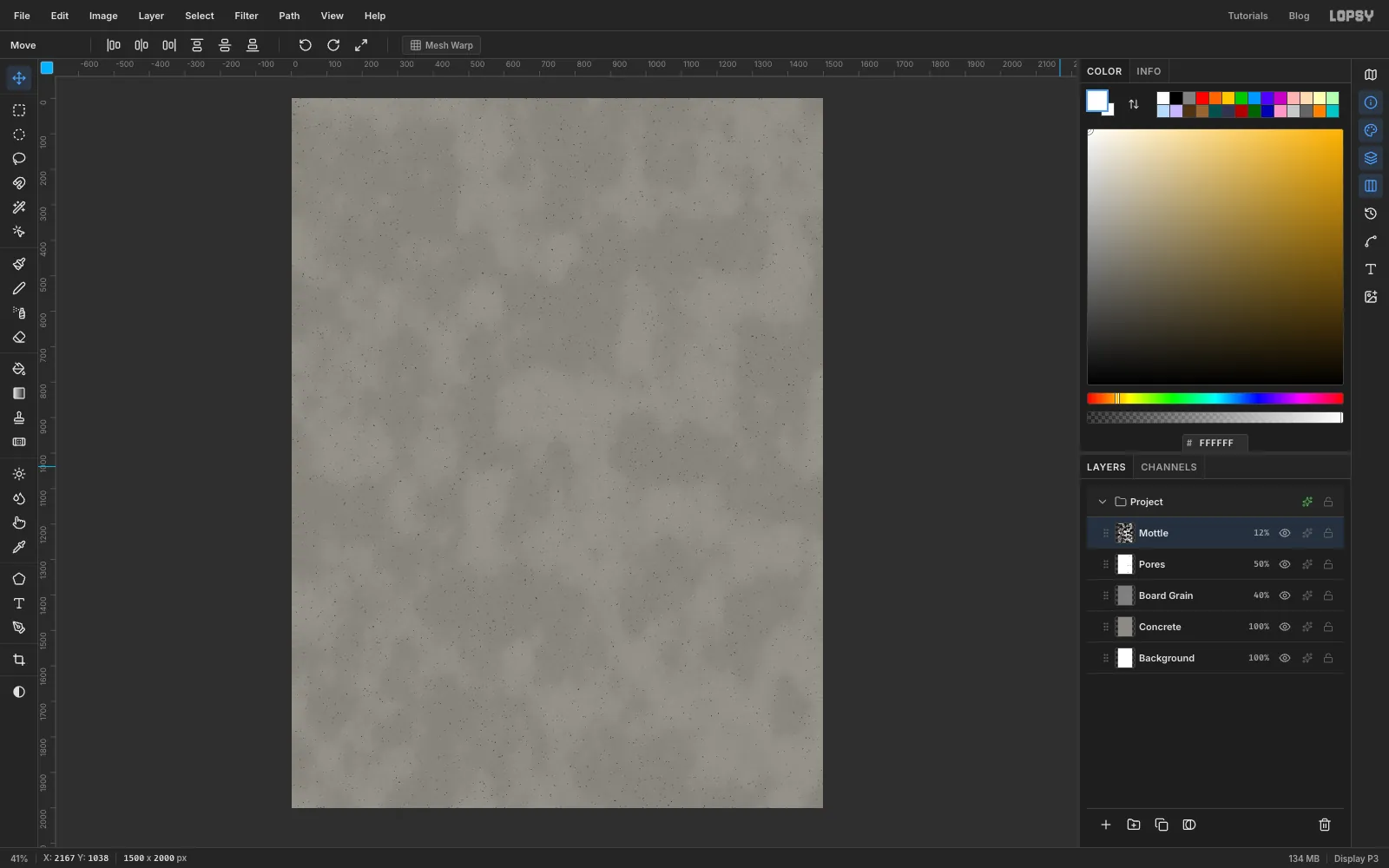Image resolution: width=1389 pixels, height=868 pixels.
Task: Hide the Background layer
Action: [1285, 658]
